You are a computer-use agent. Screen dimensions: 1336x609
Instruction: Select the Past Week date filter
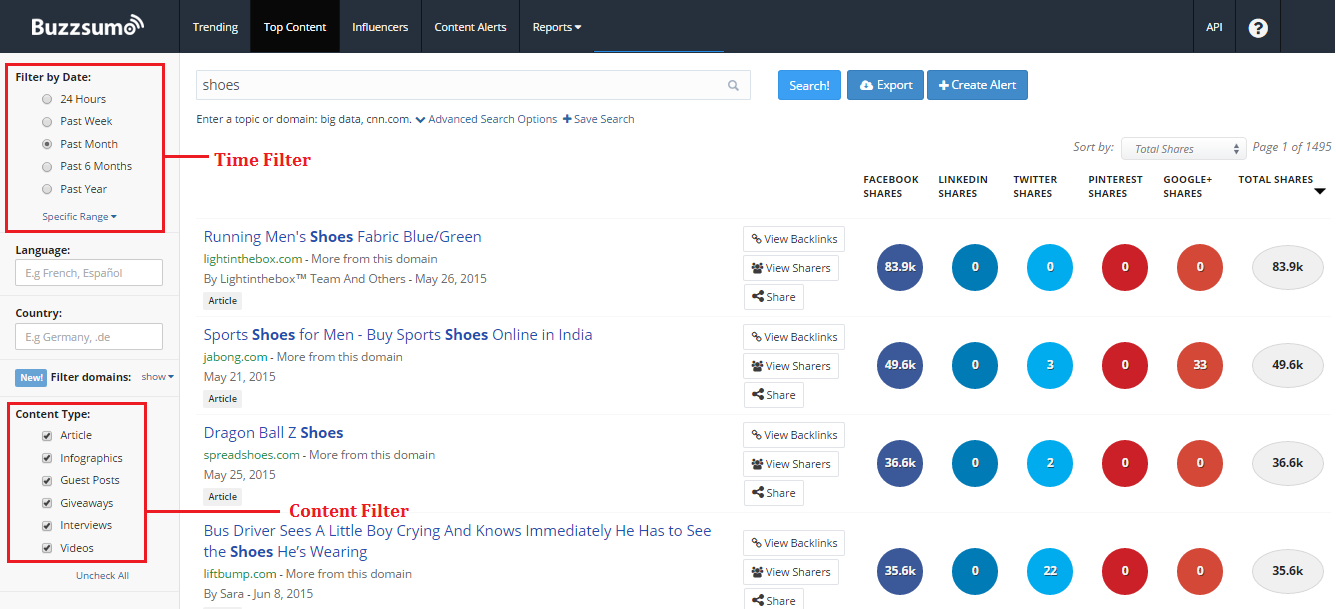click(47, 121)
